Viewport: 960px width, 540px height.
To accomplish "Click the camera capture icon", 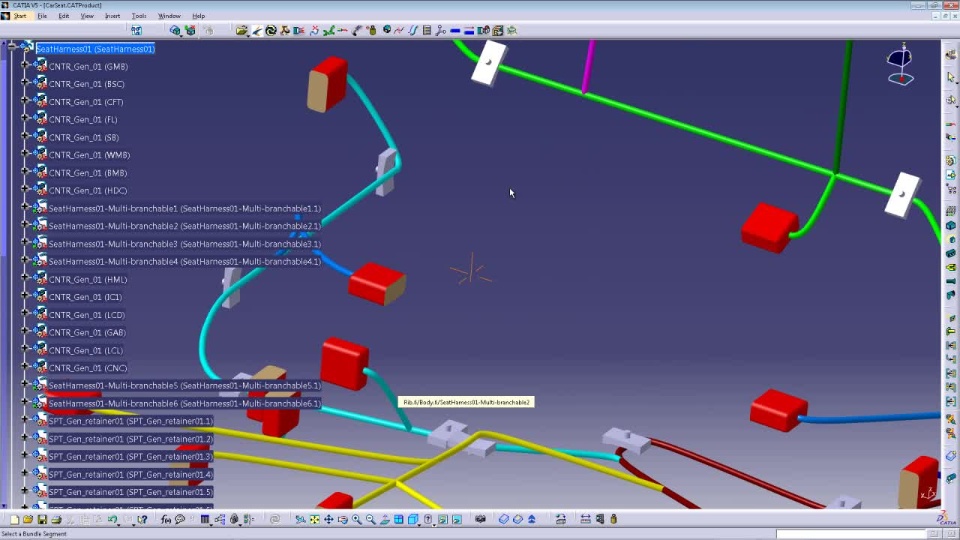I will [481, 519].
